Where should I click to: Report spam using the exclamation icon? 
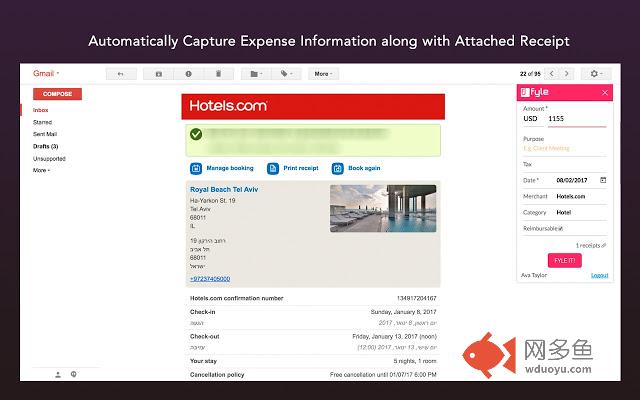pyautogui.click(x=188, y=74)
